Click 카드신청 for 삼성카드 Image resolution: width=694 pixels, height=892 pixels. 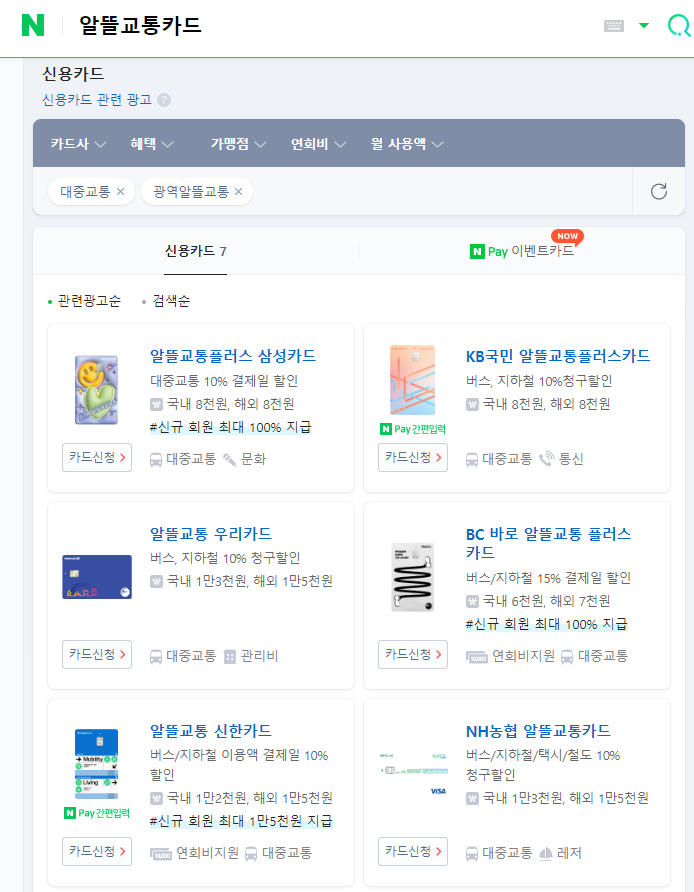tap(97, 457)
